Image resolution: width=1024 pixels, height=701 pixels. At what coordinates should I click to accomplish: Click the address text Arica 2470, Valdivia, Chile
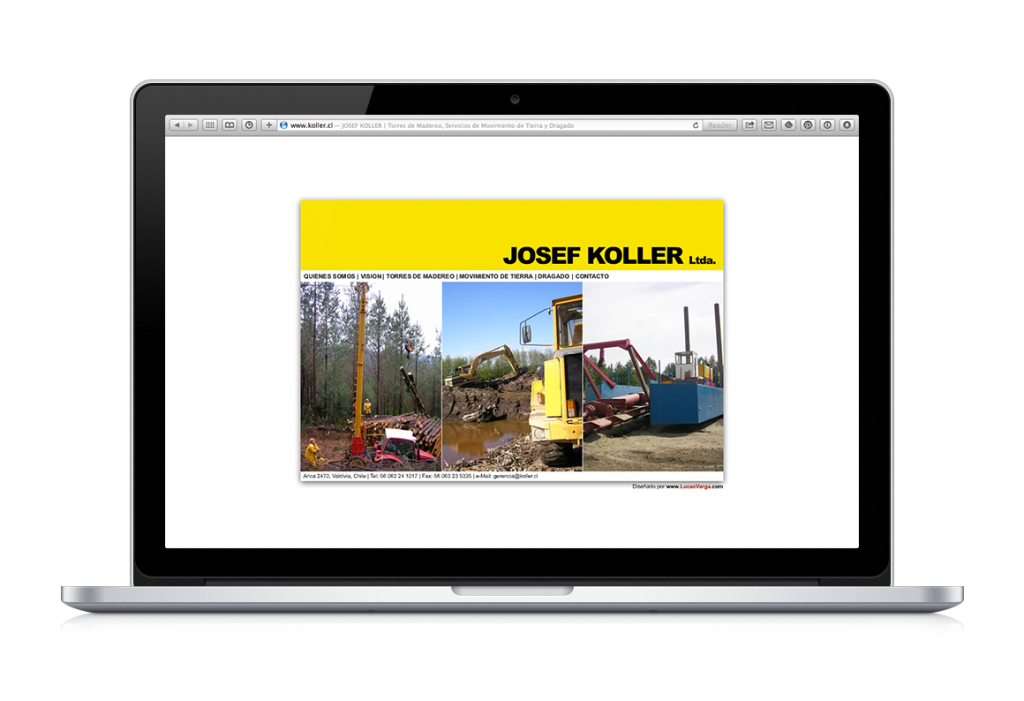334,476
